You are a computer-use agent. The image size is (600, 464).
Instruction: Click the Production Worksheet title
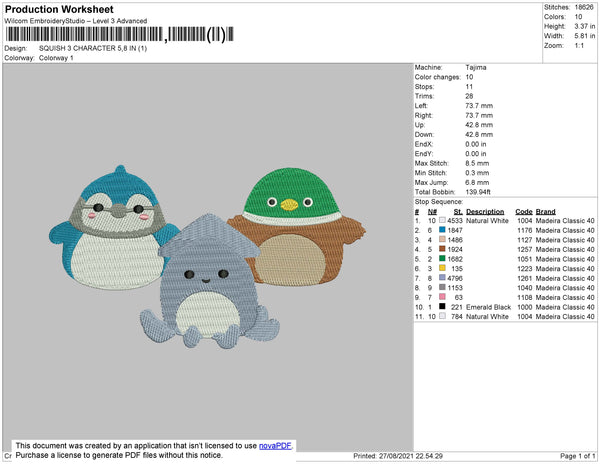click(x=59, y=10)
